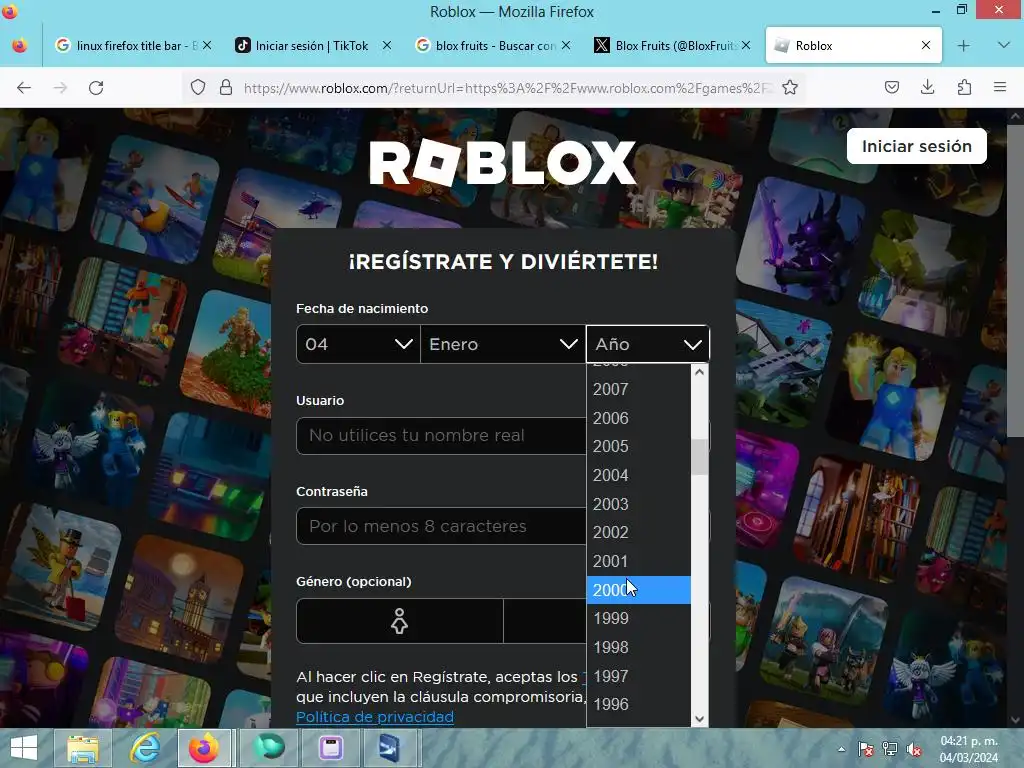1024x768 pixels.
Task: Click the Roblox logo
Action: [502, 163]
